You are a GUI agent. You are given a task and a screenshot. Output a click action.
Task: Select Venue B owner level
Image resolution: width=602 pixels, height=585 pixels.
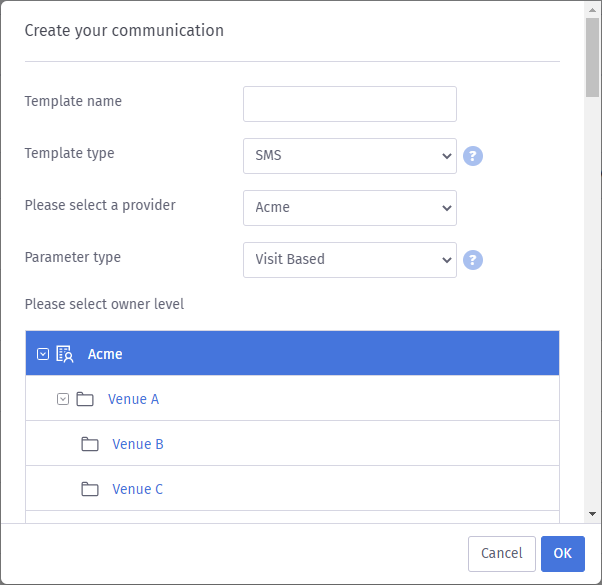(138, 444)
